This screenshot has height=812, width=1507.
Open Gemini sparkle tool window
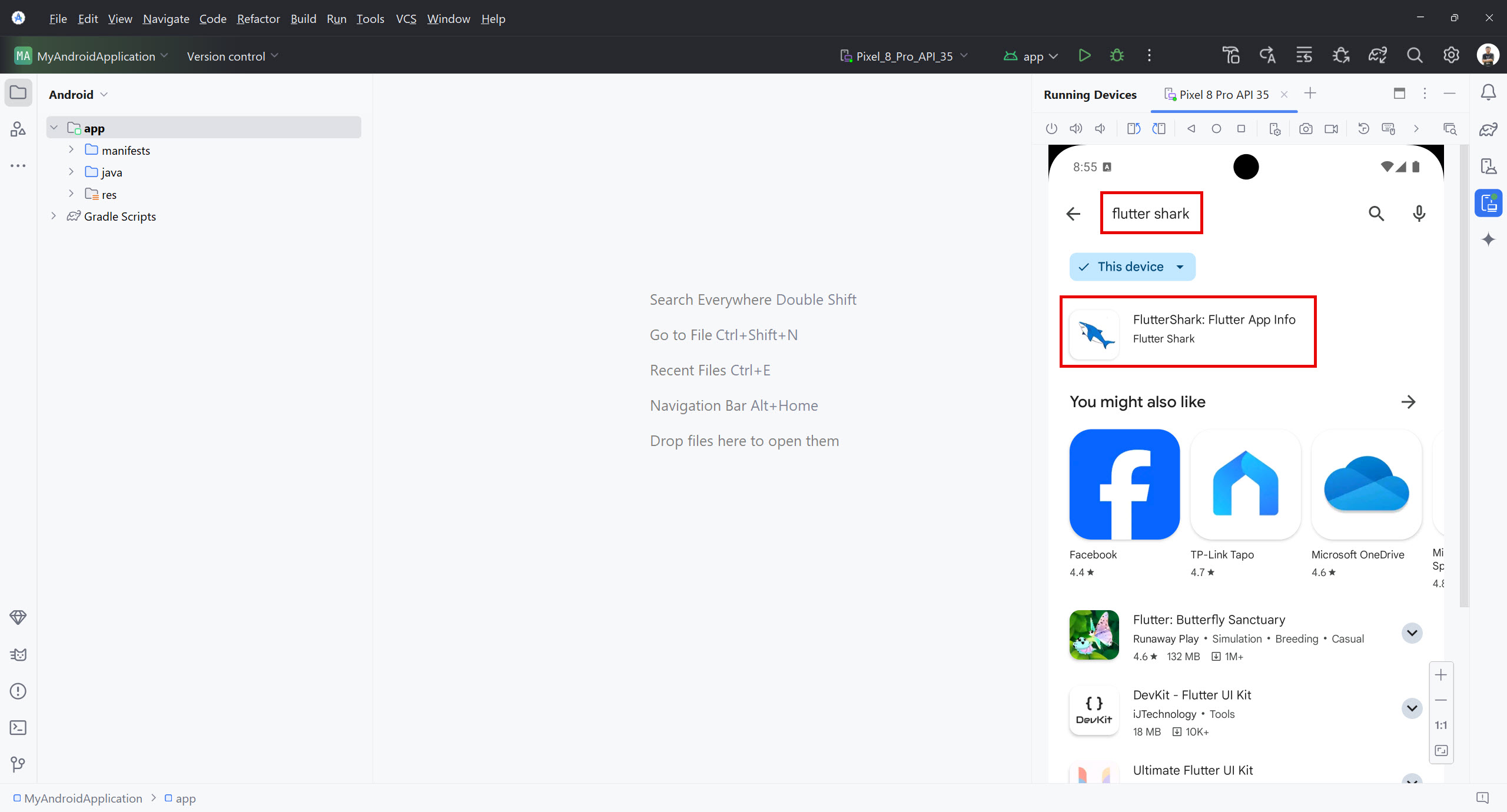[x=1488, y=239]
